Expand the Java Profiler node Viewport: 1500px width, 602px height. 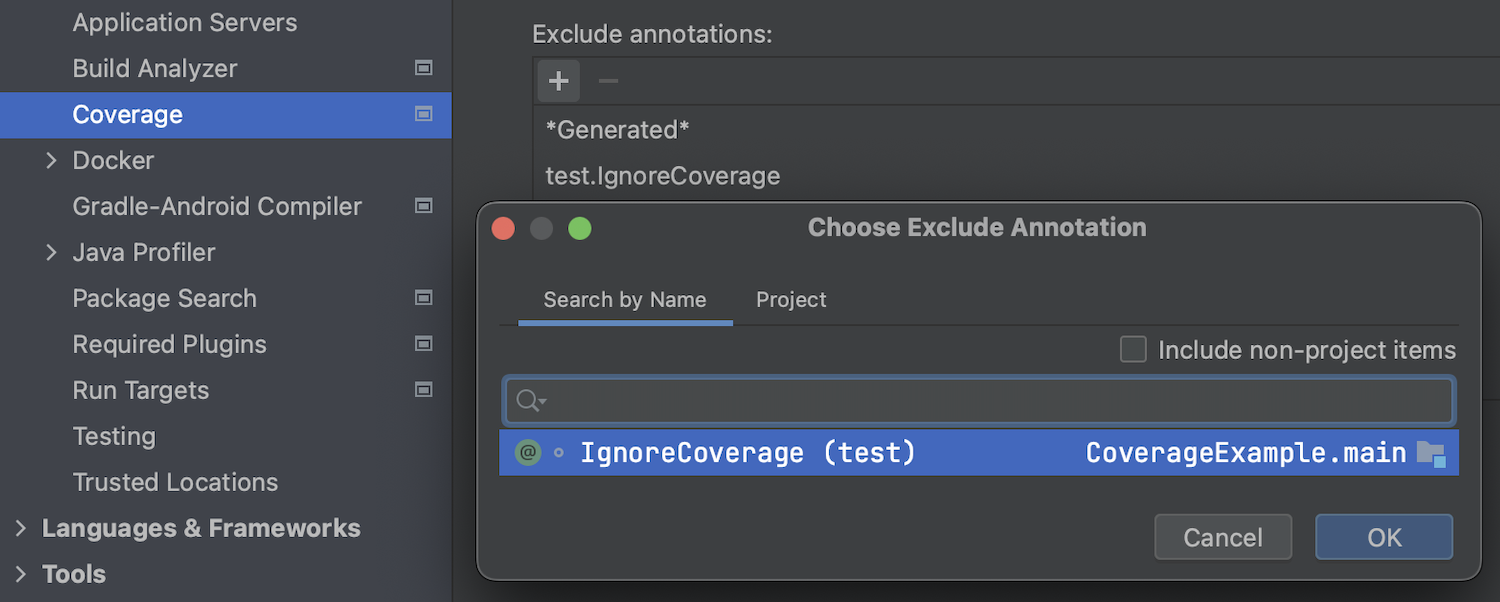[x=52, y=252]
